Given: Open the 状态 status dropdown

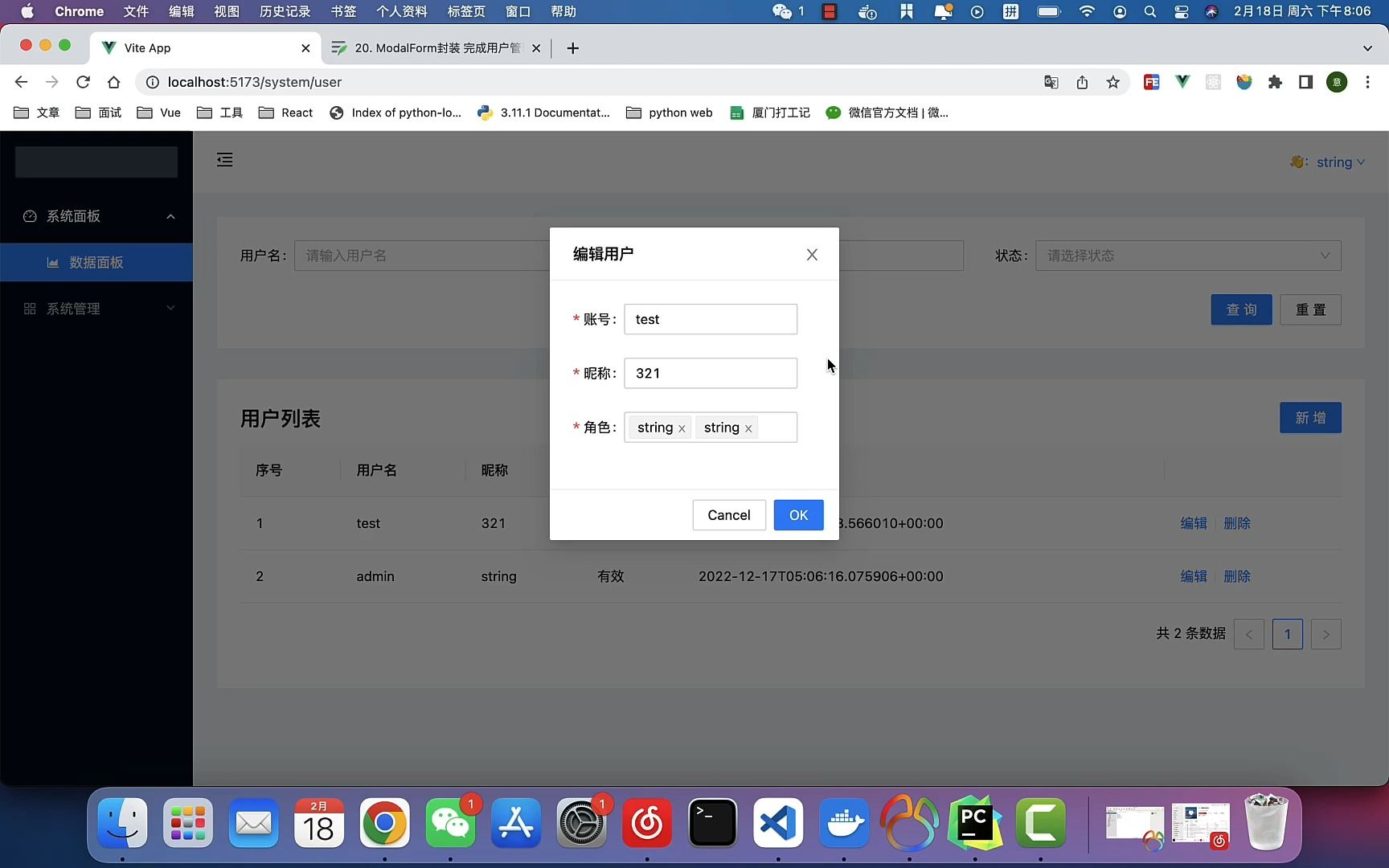Looking at the screenshot, I should tap(1188, 256).
